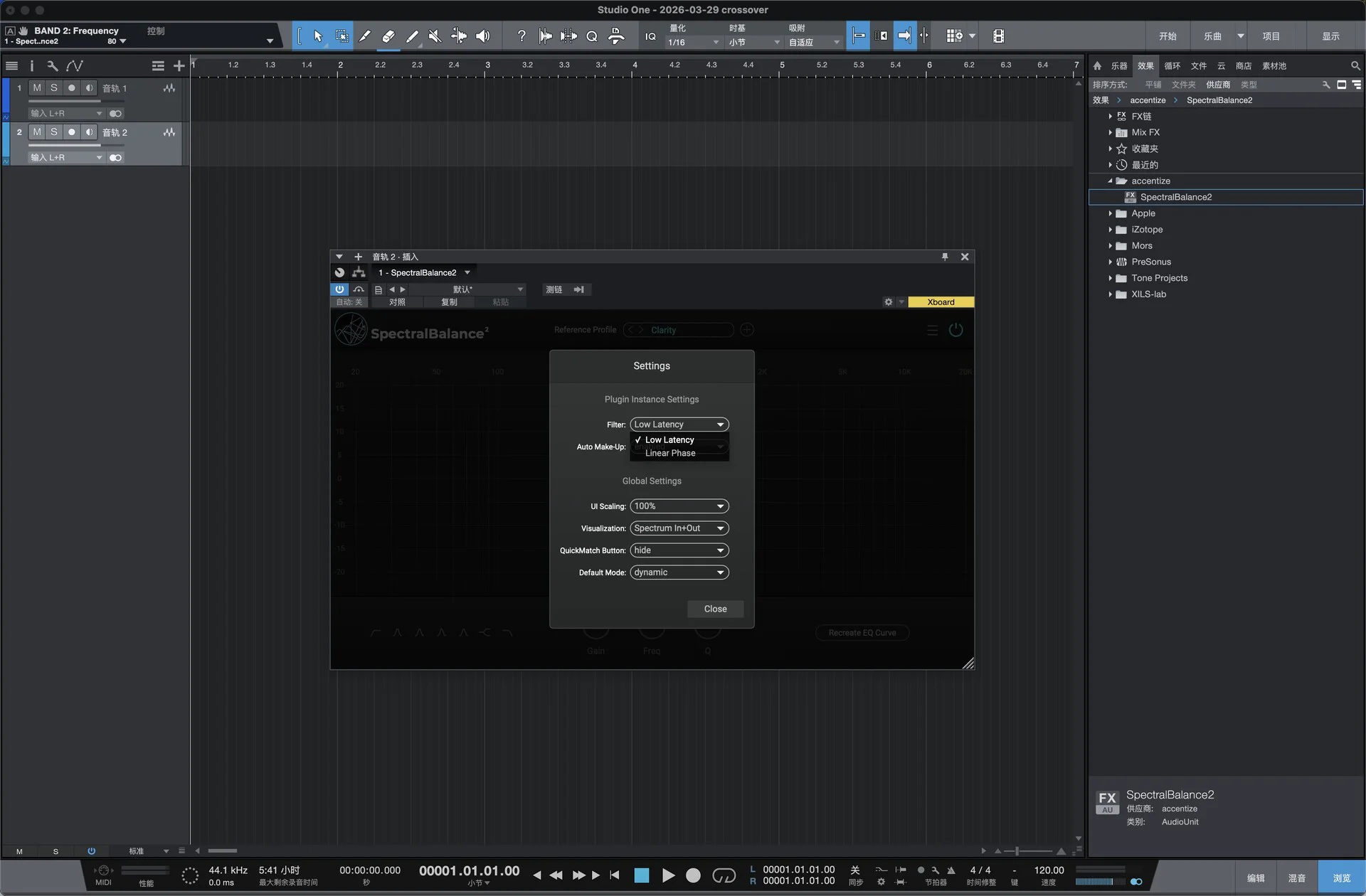Click the Xboard button
This screenshot has height=896, width=1366.
941,302
